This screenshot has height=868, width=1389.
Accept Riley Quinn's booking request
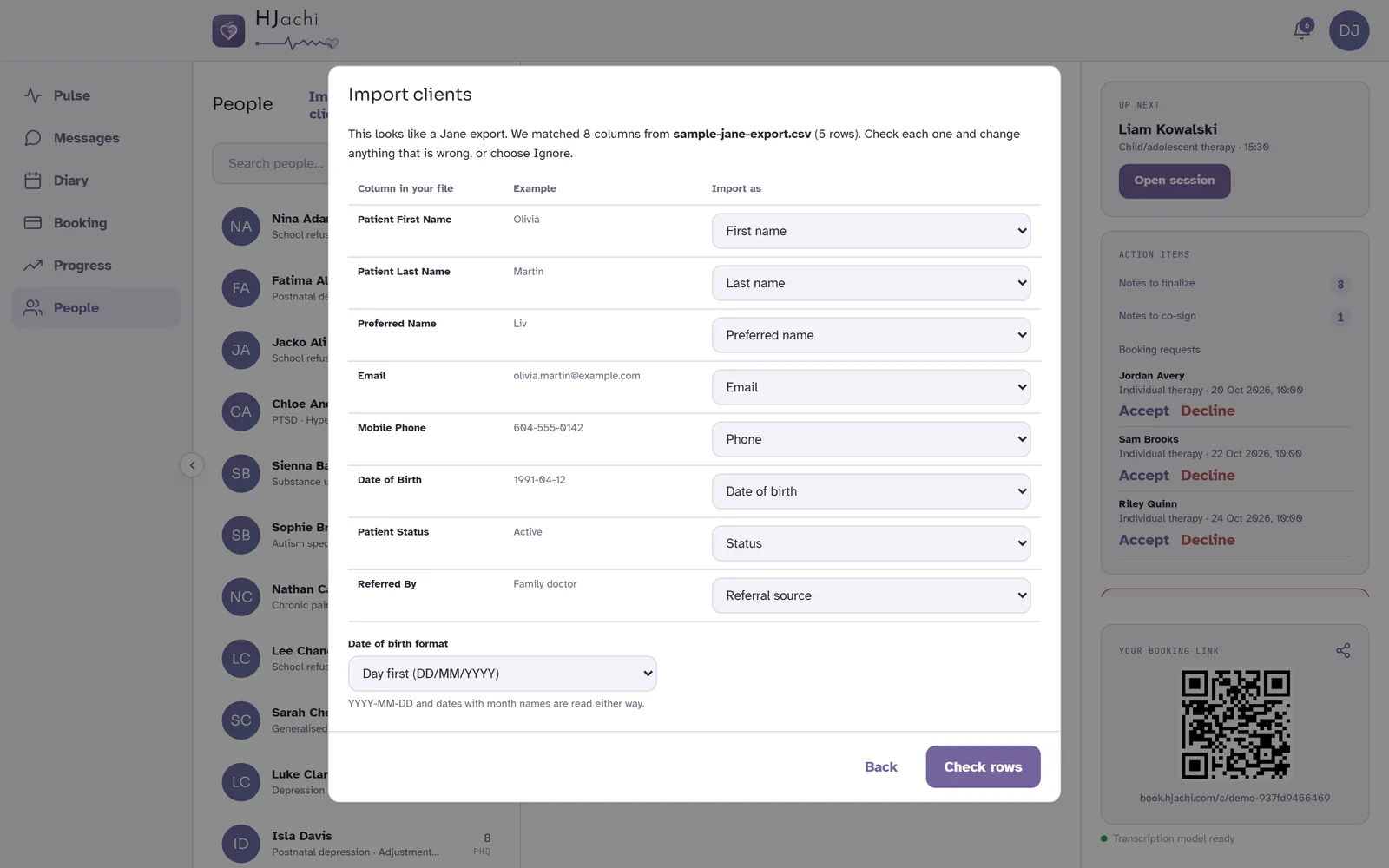[x=1143, y=540]
